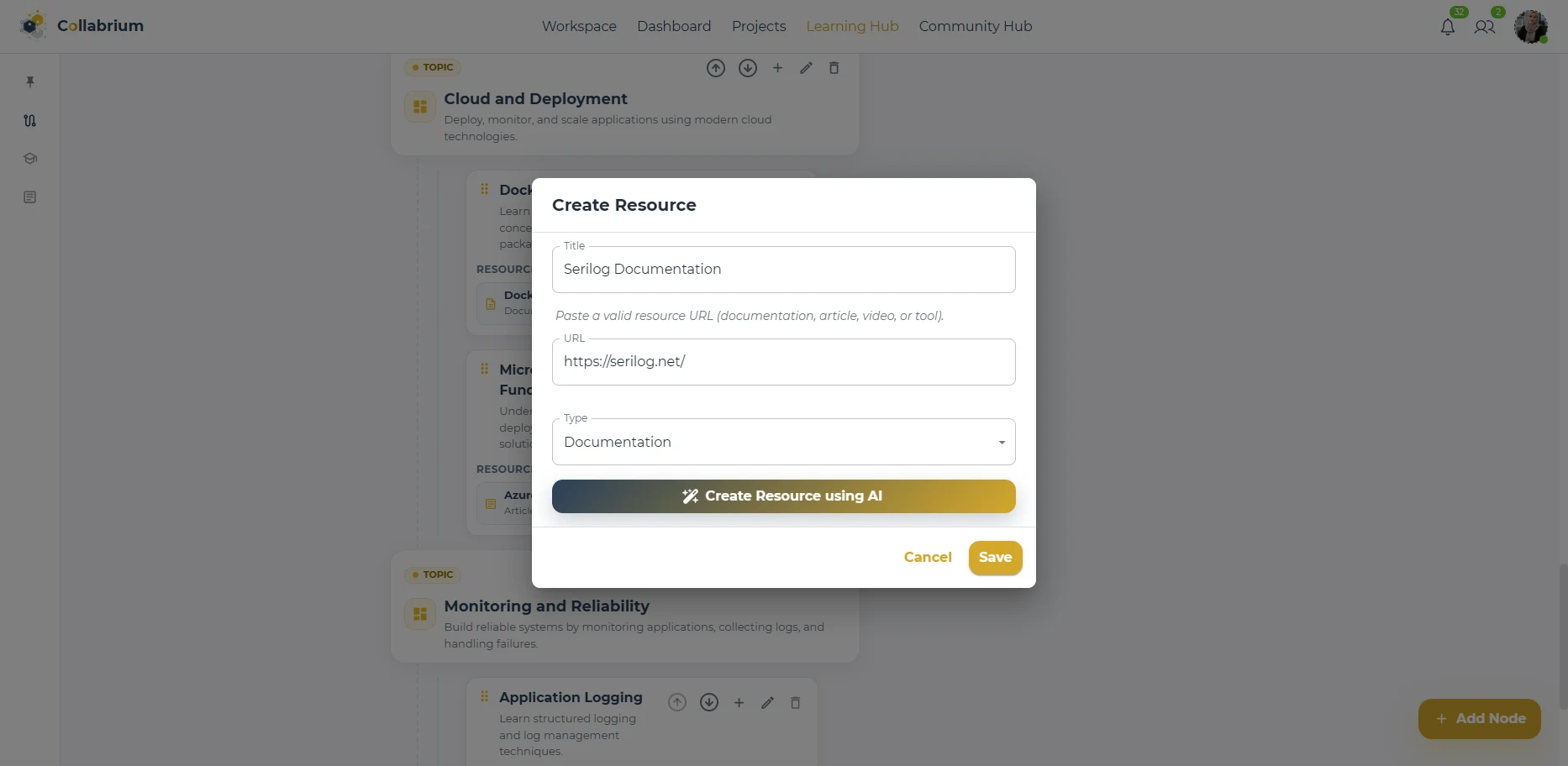Delete the Application Logging node
Image resolution: width=1568 pixels, height=766 pixels.
point(796,702)
